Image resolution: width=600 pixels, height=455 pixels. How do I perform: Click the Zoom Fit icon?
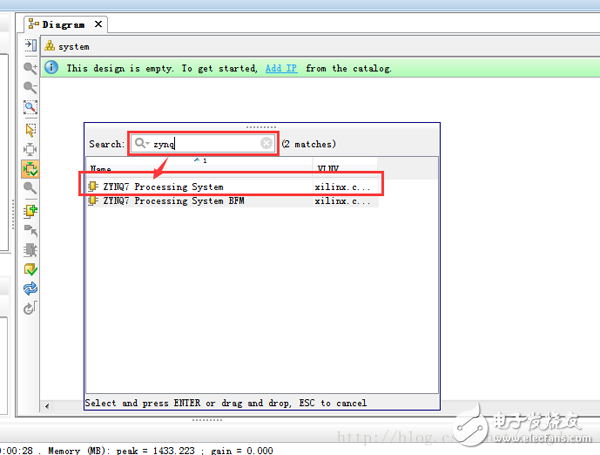[x=30, y=107]
